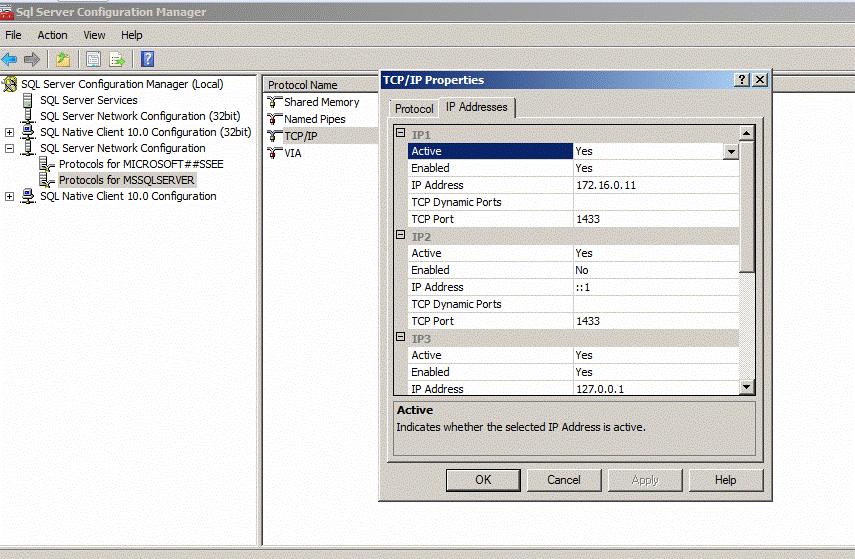
Task: Click the IP2 TCP Port value 1433
Action: tap(656, 321)
